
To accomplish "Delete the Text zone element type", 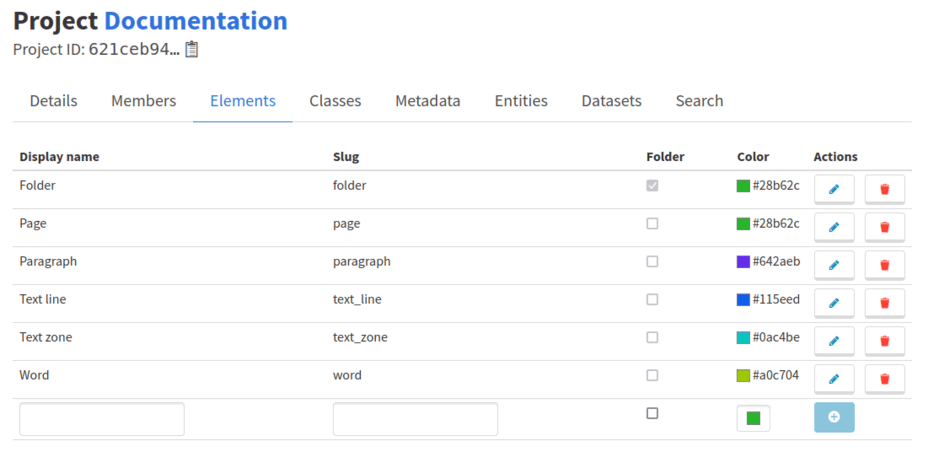I will tap(884, 341).
